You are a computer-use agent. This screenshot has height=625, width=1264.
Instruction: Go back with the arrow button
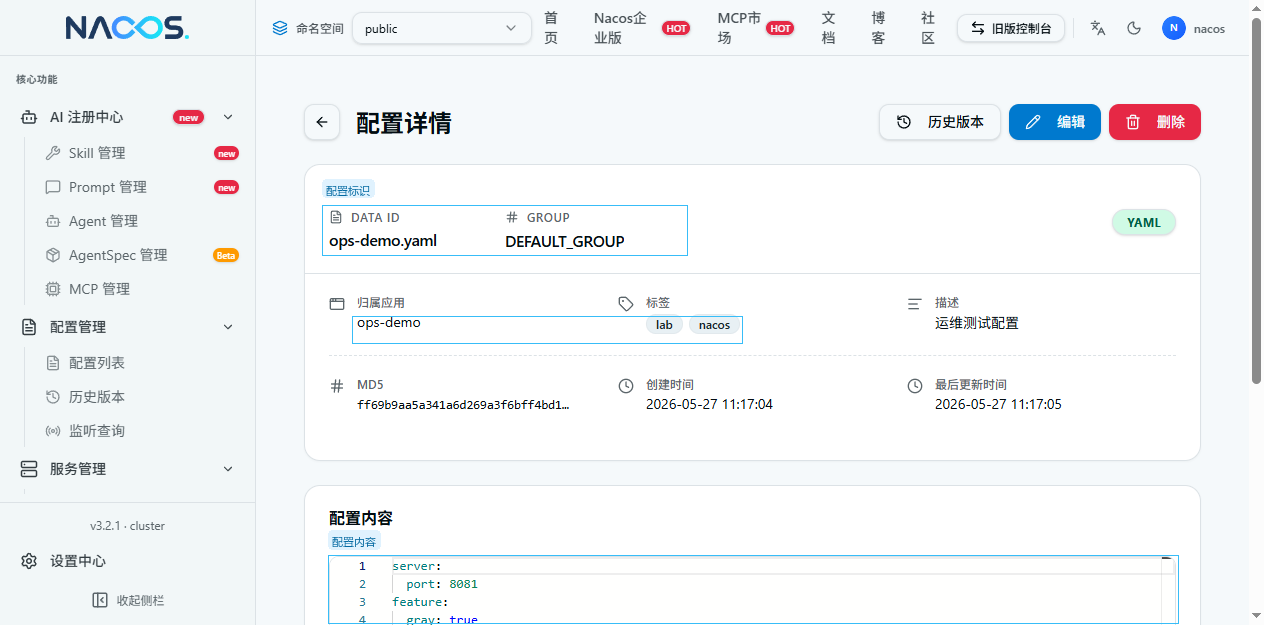(322, 122)
